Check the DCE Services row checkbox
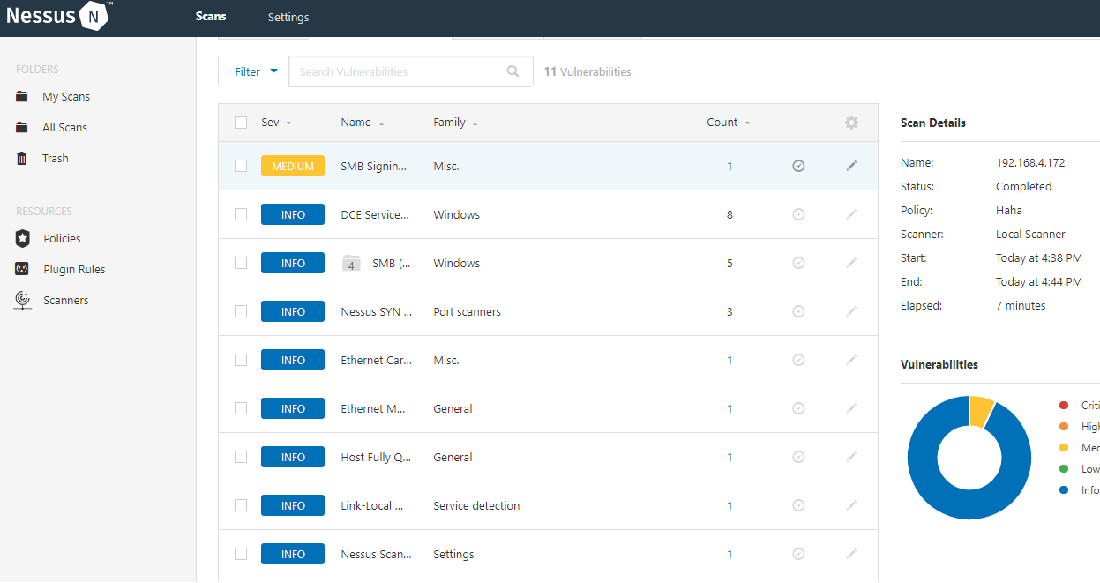This screenshot has height=583, width=1100. (x=241, y=215)
